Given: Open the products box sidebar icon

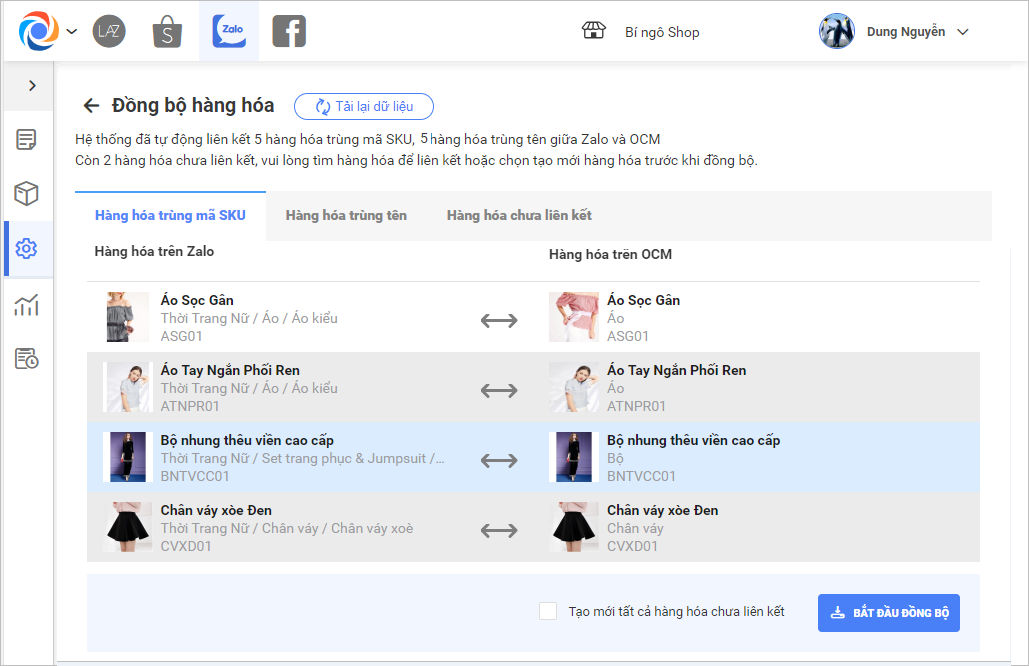Looking at the screenshot, I should (27, 193).
